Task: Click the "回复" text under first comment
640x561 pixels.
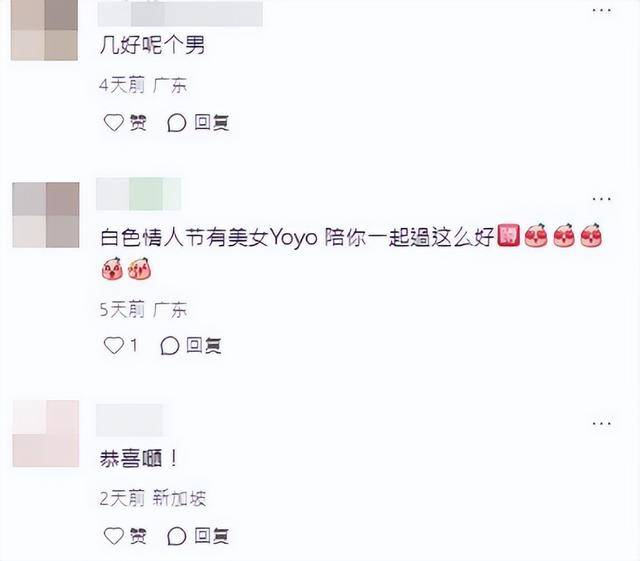Action: point(212,122)
